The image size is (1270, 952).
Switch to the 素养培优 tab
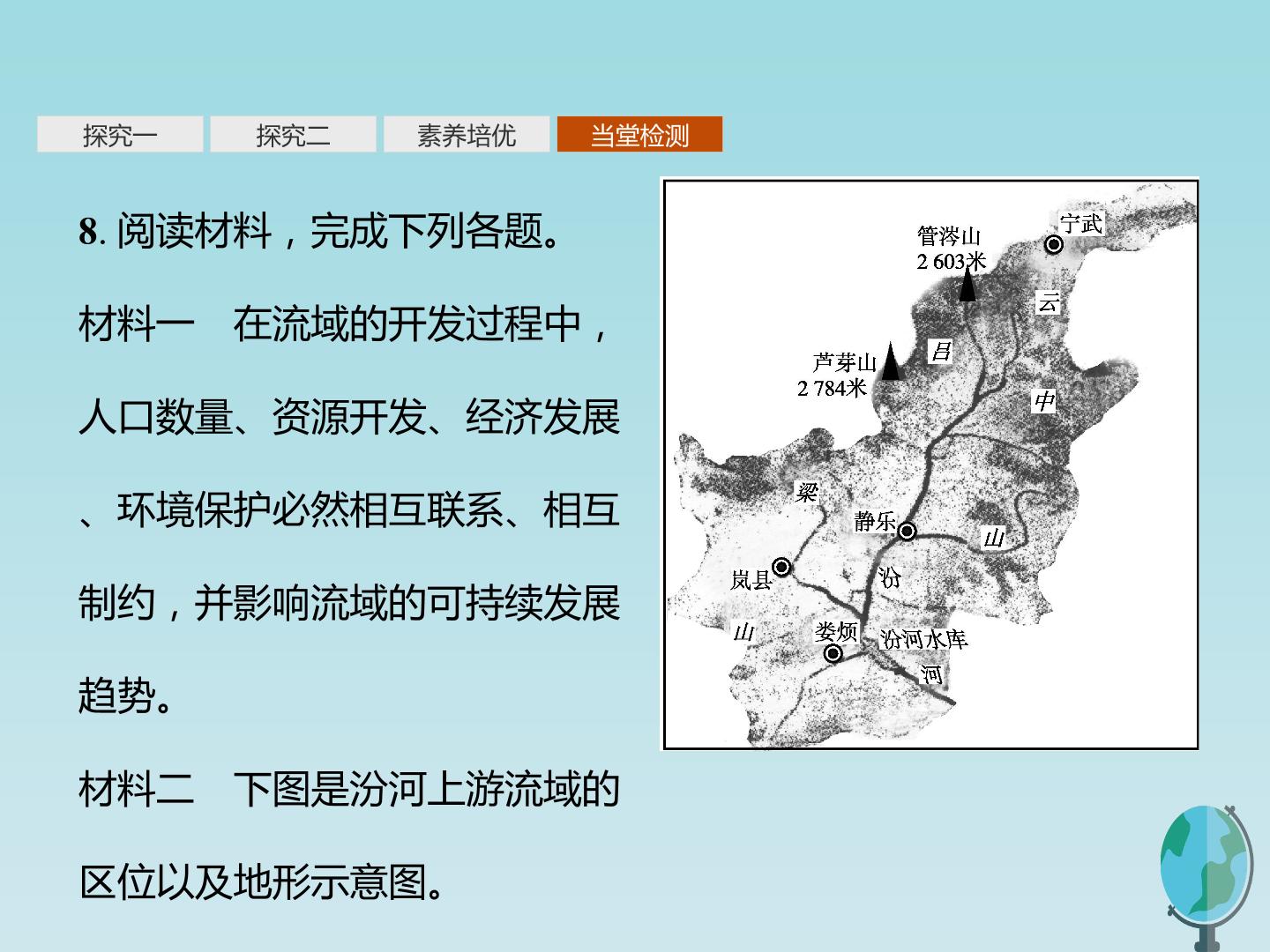(x=467, y=135)
